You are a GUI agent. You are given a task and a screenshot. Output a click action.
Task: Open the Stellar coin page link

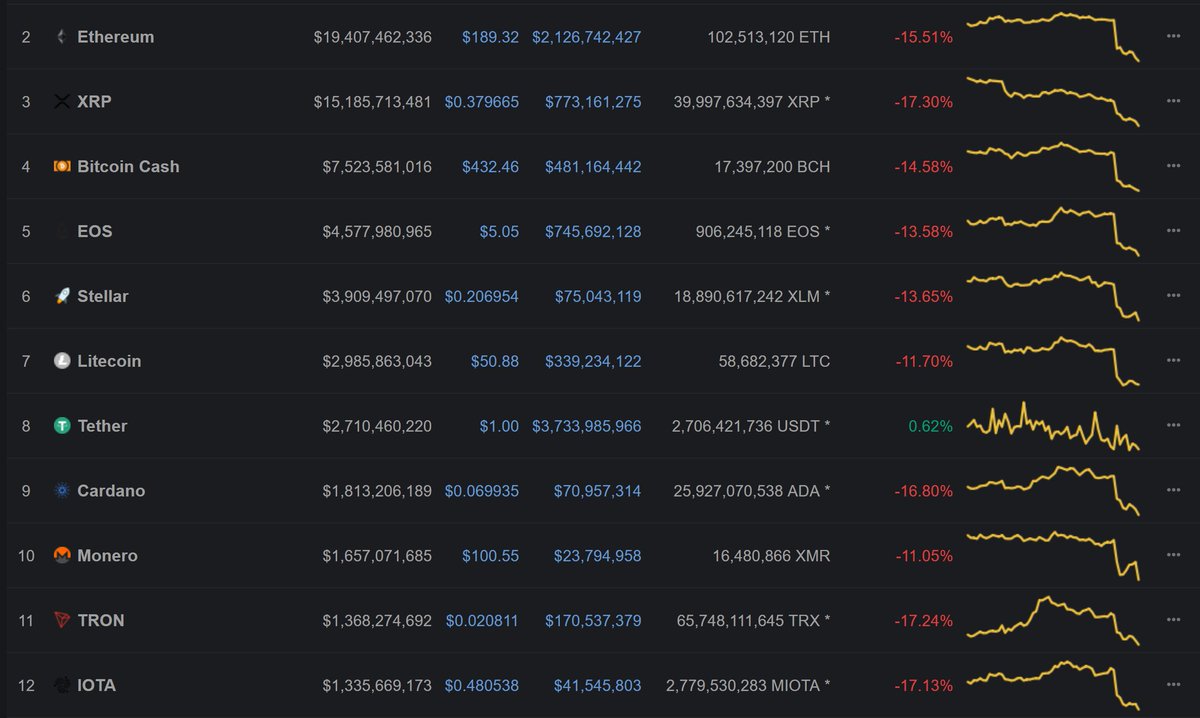tap(103, 296)
